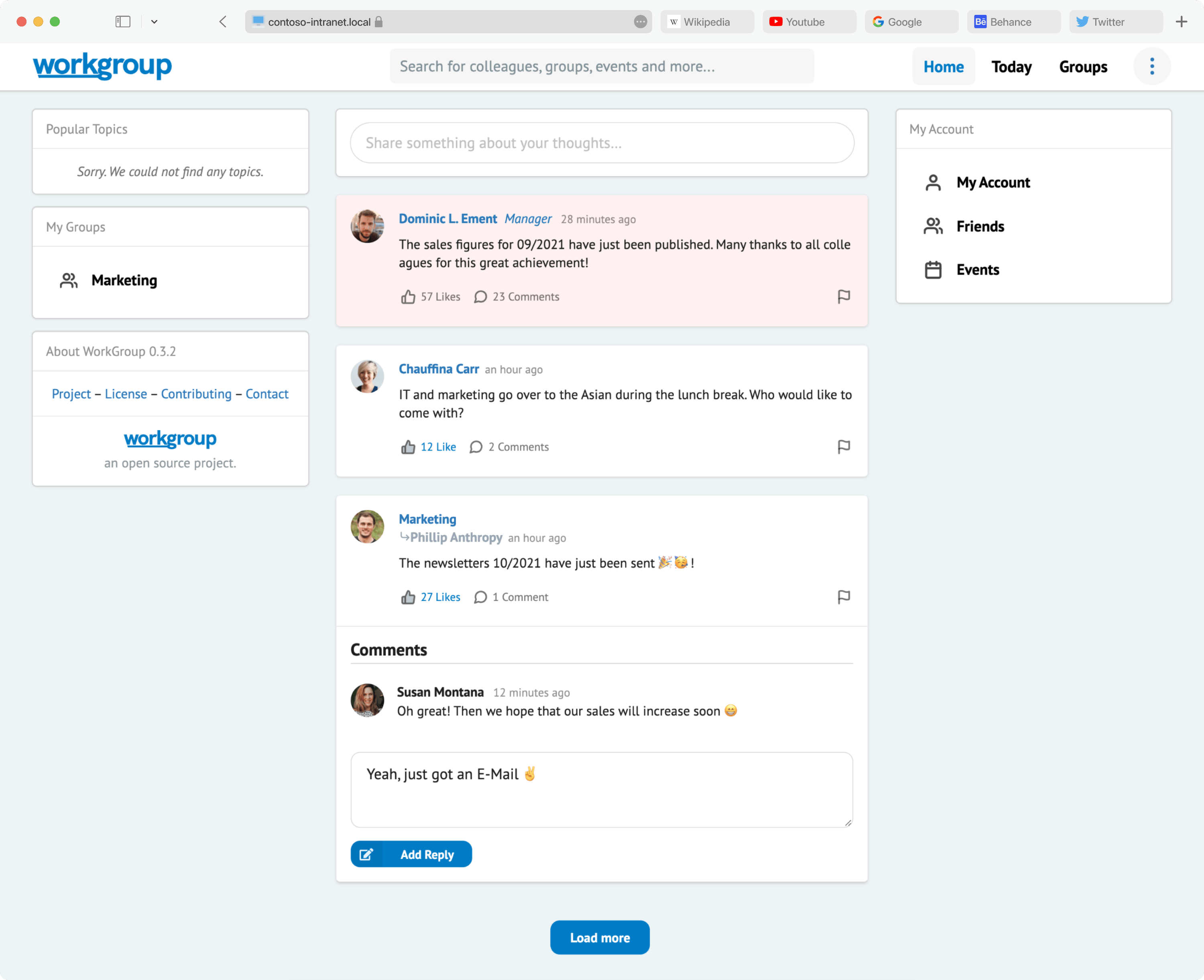Open the Contributing link

196,394
